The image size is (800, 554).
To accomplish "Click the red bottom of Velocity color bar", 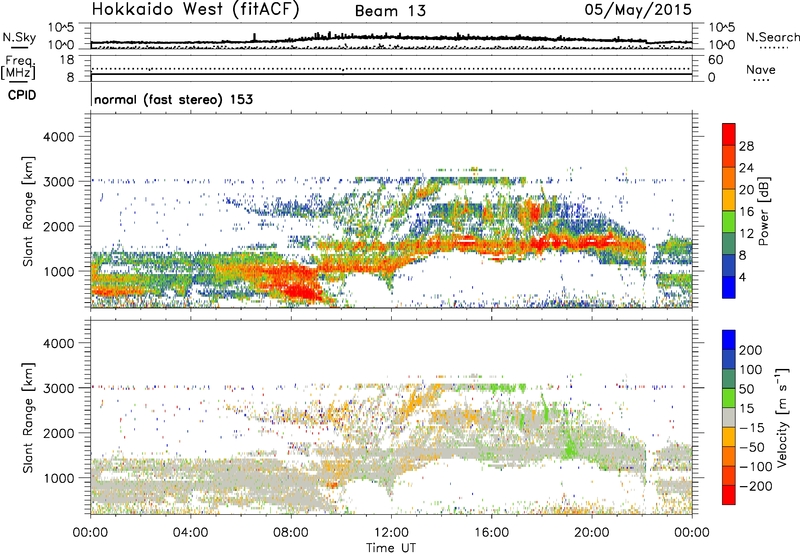I will [729, 495].
